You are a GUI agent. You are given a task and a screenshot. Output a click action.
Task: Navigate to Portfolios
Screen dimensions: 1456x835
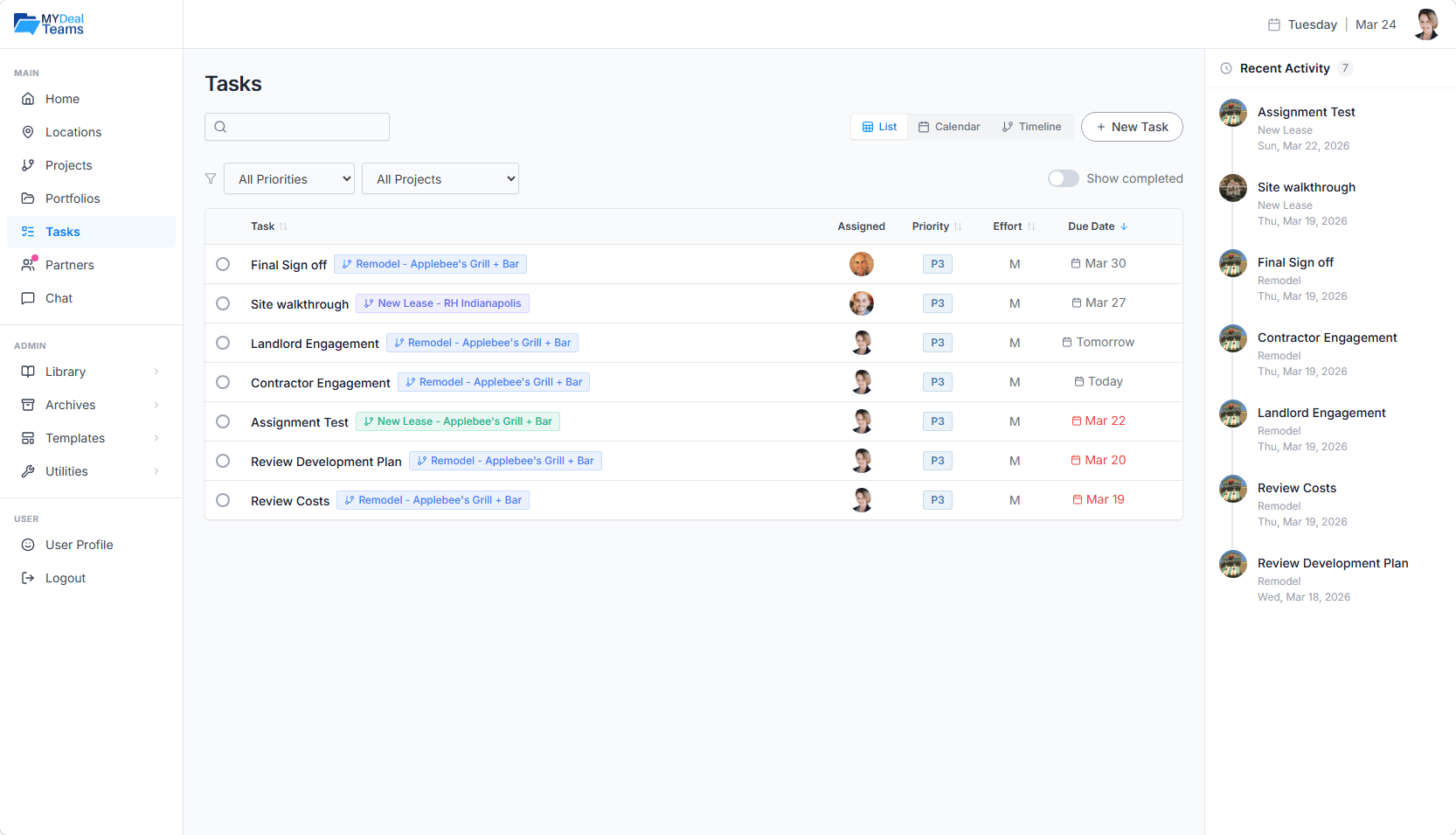91,198
